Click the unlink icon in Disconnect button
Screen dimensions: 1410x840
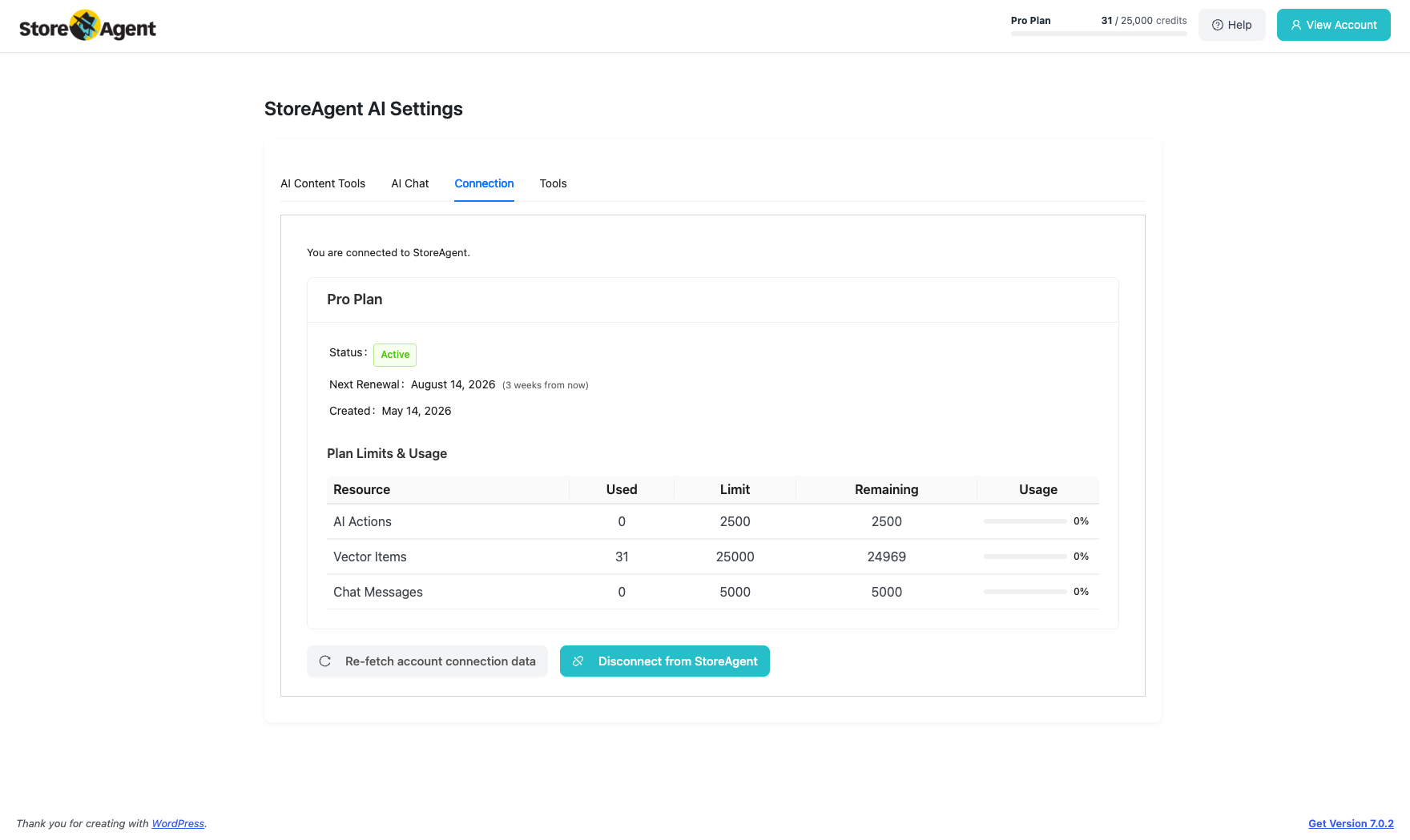click(578, 661)
